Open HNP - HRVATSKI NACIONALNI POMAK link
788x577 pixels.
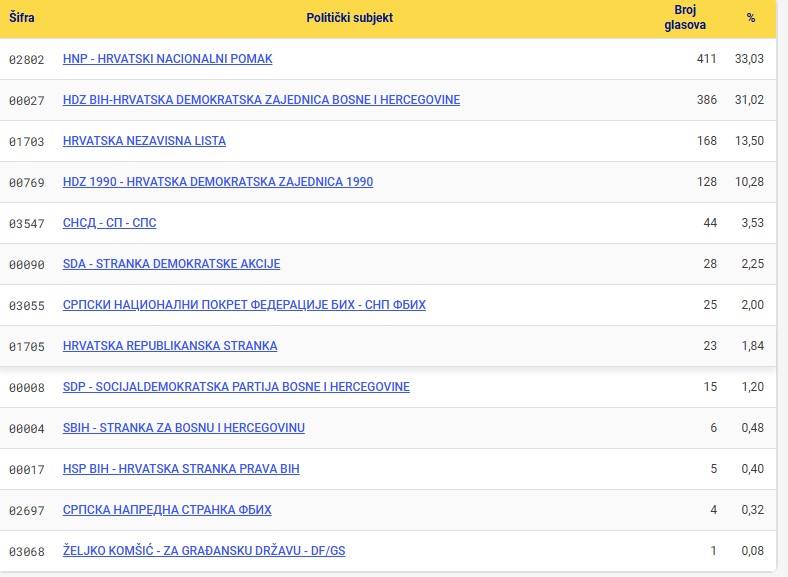167,59
